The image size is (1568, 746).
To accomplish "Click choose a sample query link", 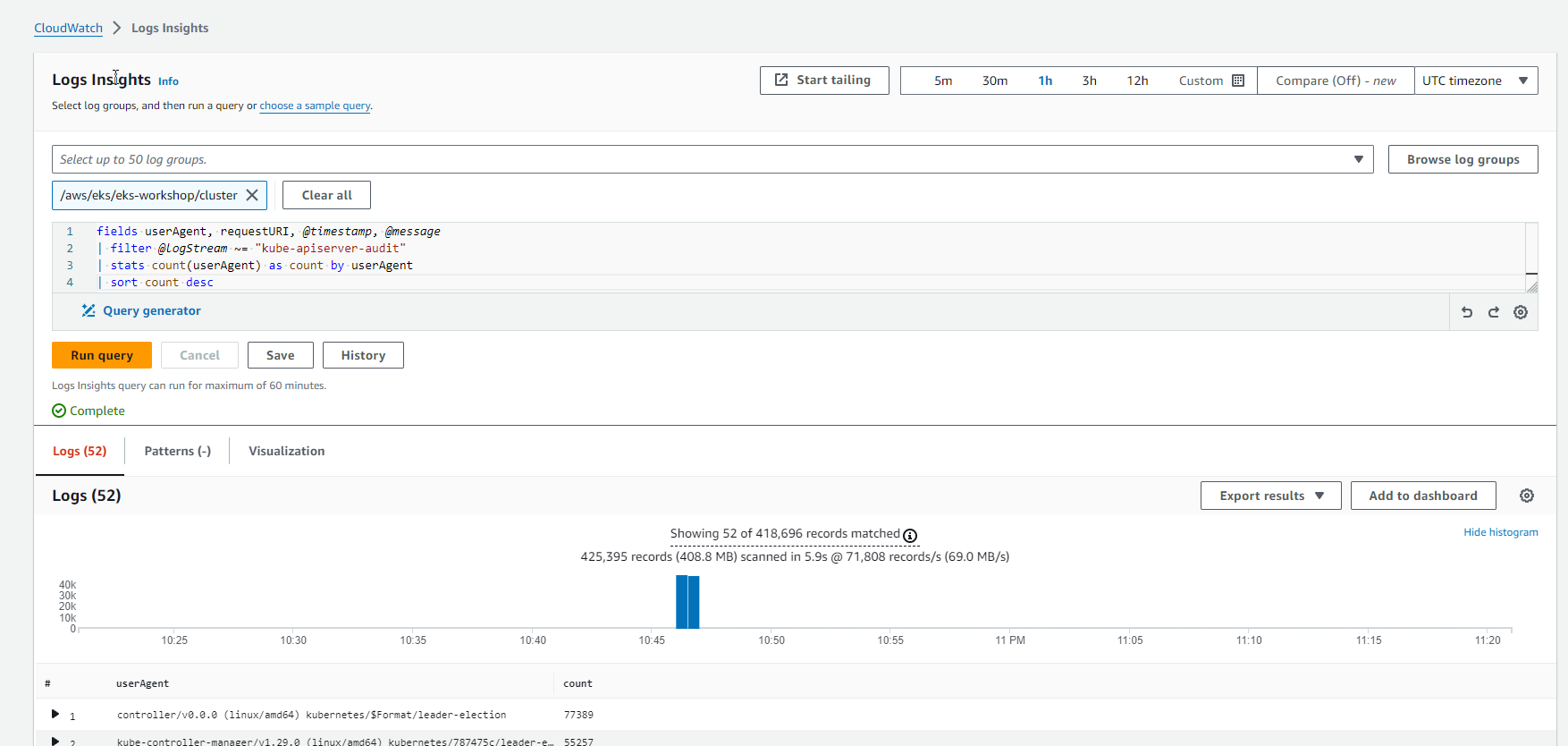I will (315, 106).
